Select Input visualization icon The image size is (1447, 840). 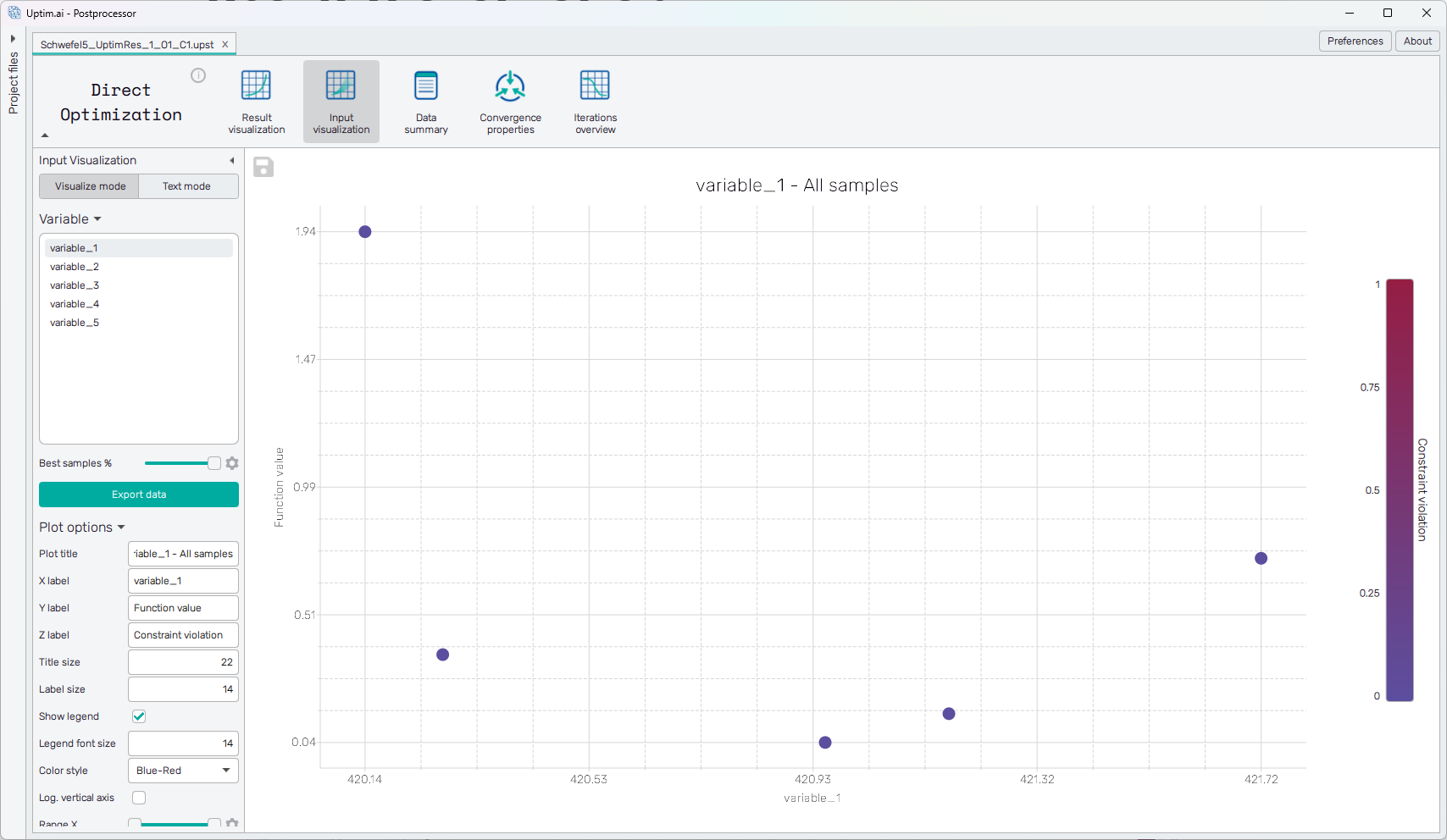(341, 102)
